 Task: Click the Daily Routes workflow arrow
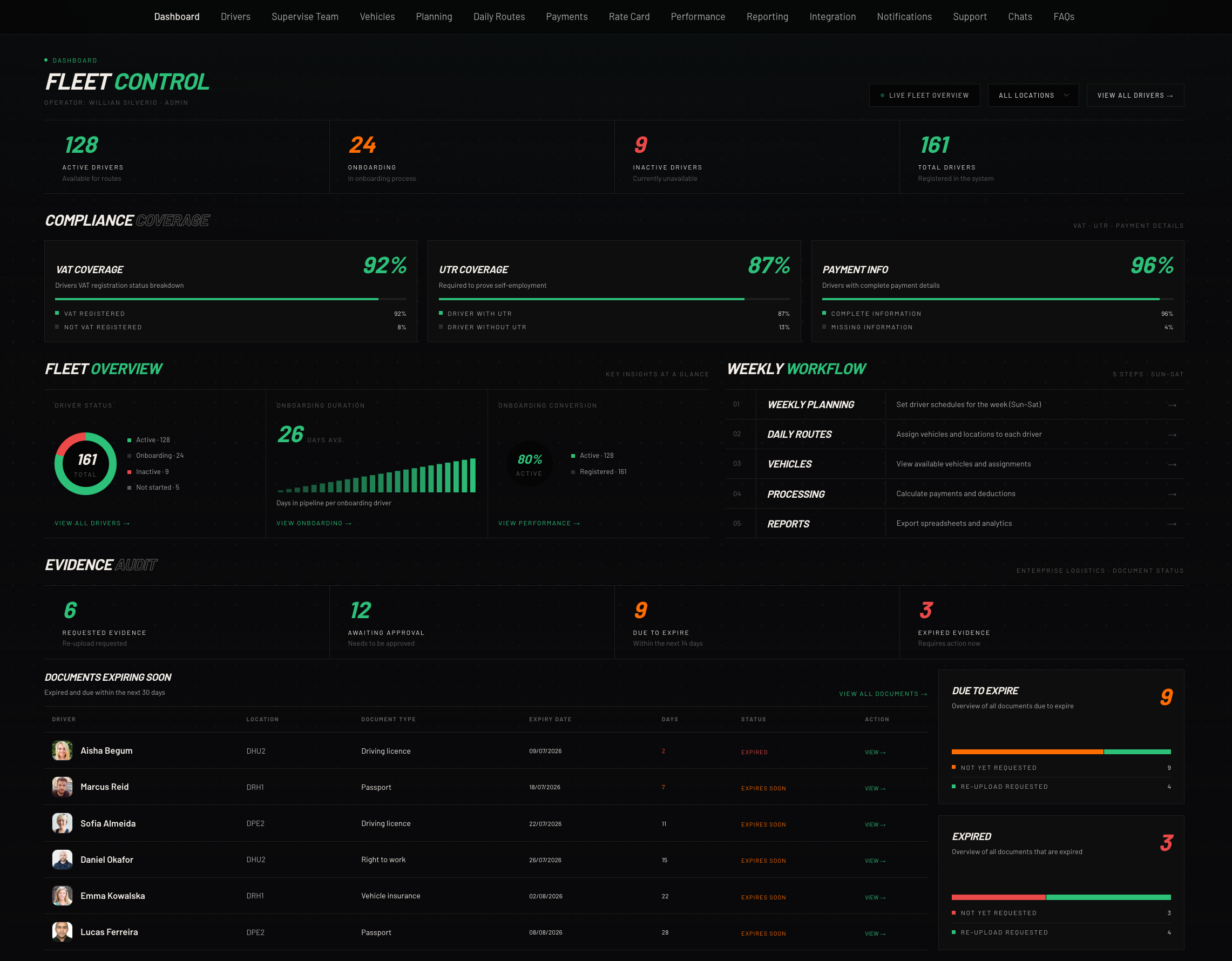click(x=1172, y=435)
